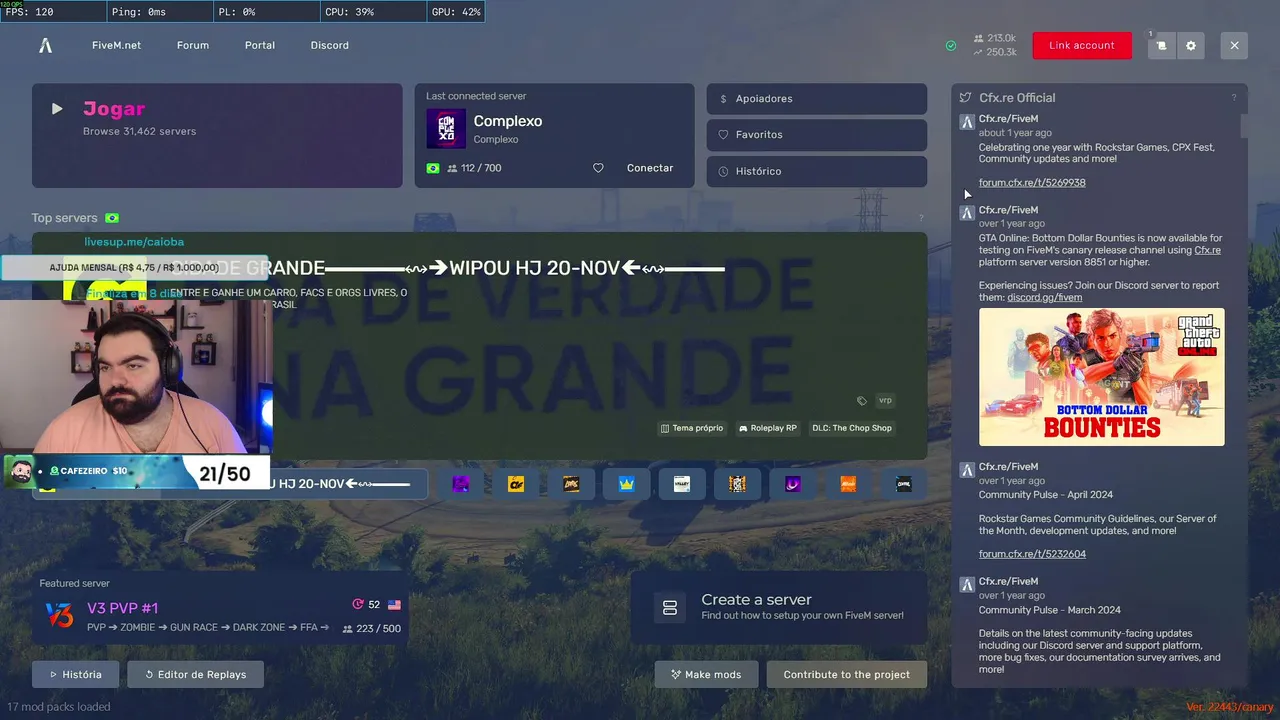The width and height of the screenshot is (1280, 720).
Task: Open the Create a server card
Action: (x=779, y=607)
